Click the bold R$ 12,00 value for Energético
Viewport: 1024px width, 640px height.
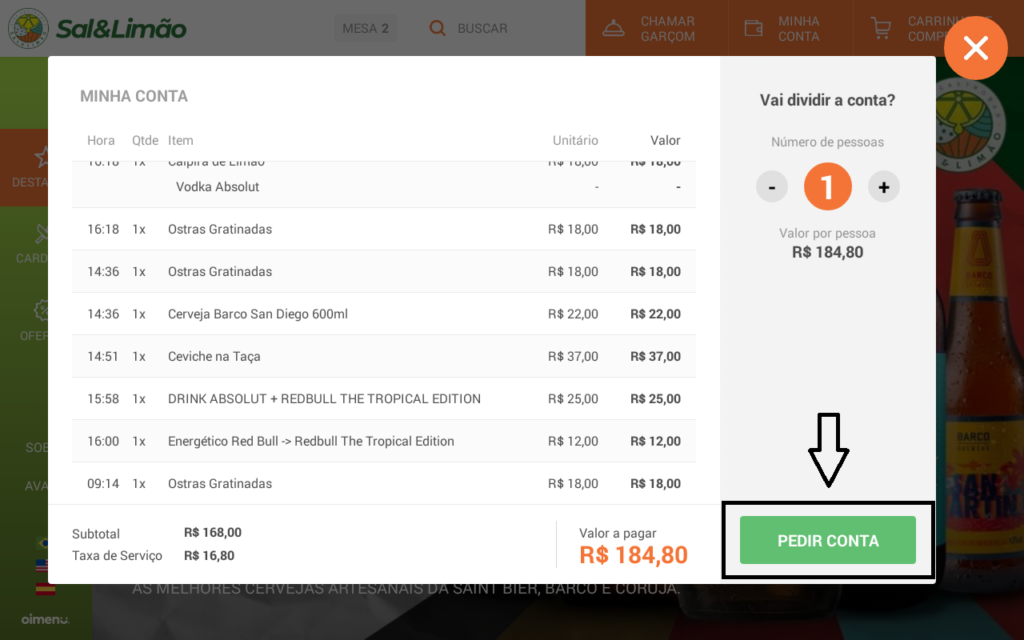tap(656, 441)
